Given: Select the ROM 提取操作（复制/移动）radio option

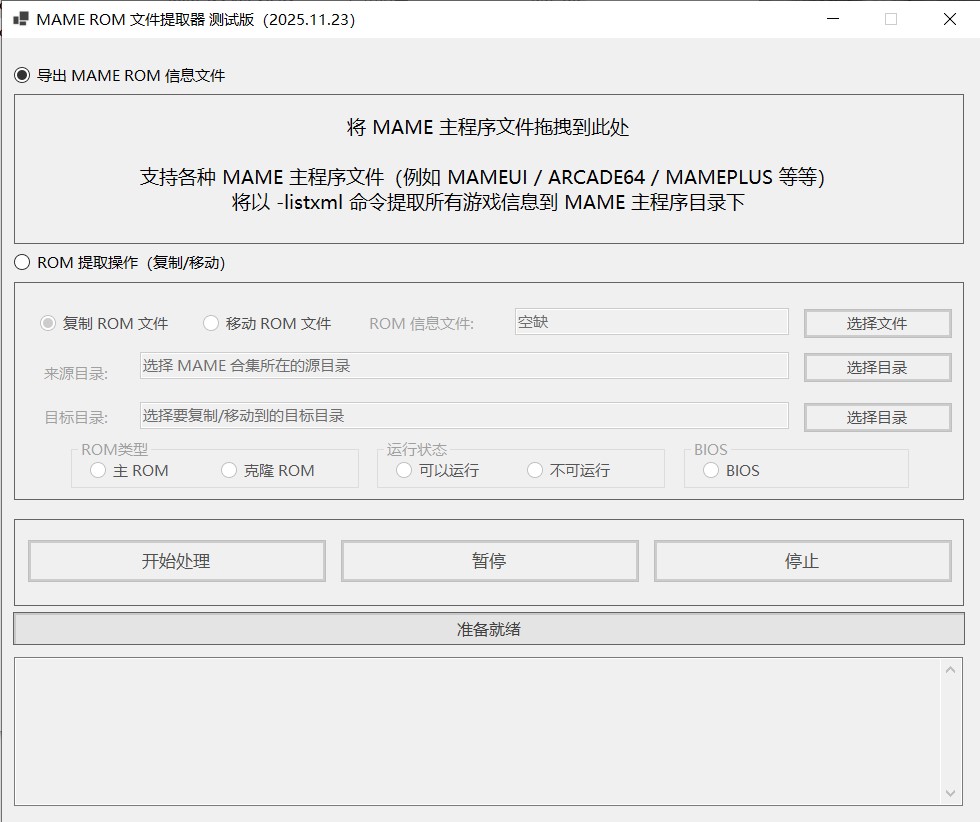Looking at the screenshot, I should pyautogui.click(x=20, y=263).
